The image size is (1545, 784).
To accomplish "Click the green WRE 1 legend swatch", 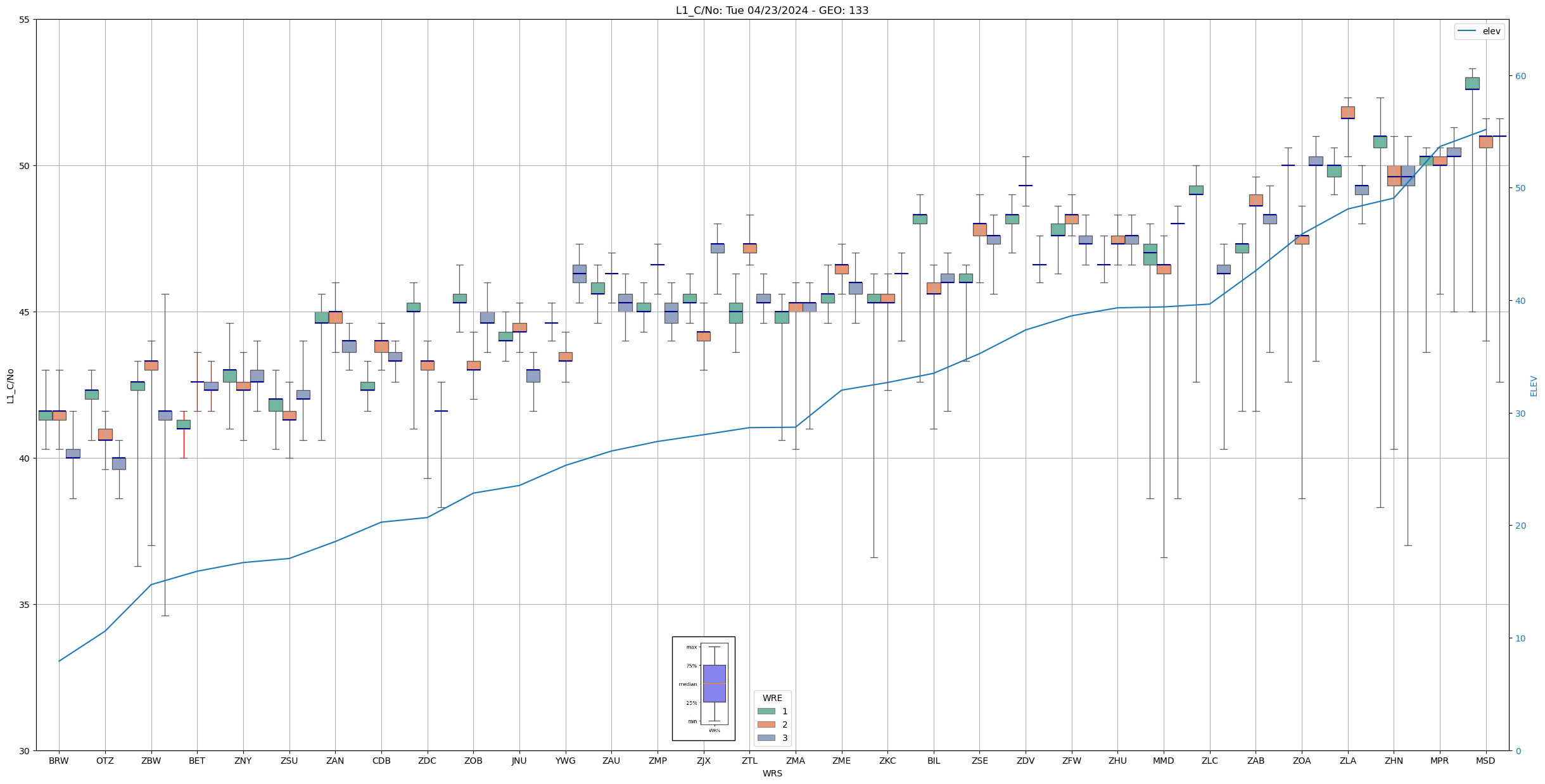I will pyautogui.click(x=766, y=711).
